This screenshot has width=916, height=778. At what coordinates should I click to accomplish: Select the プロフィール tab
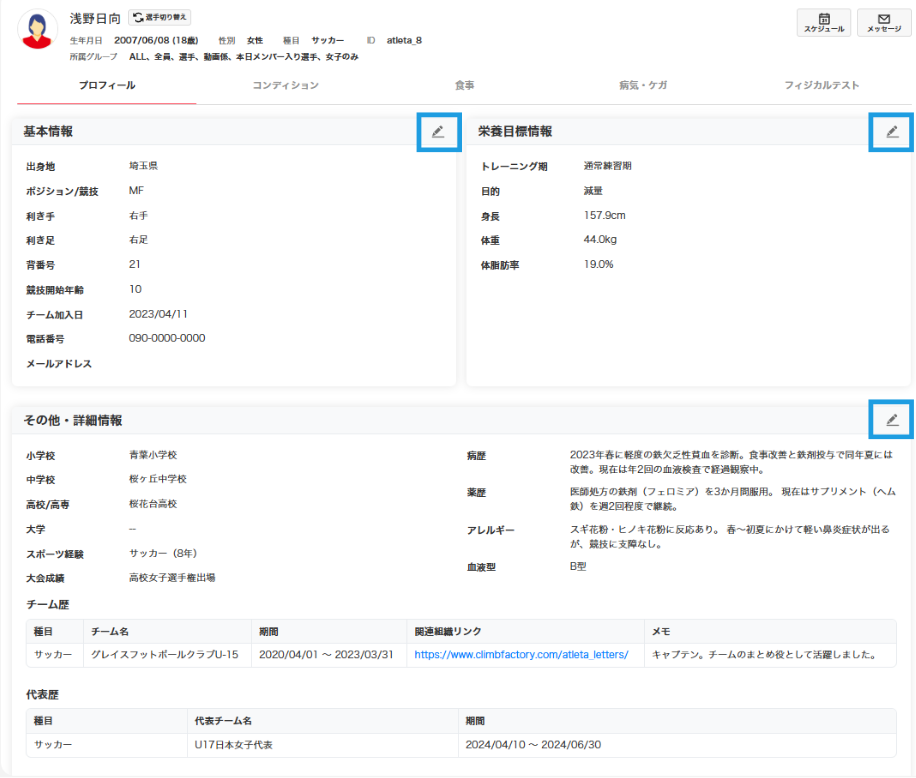(x=107, y=86)
